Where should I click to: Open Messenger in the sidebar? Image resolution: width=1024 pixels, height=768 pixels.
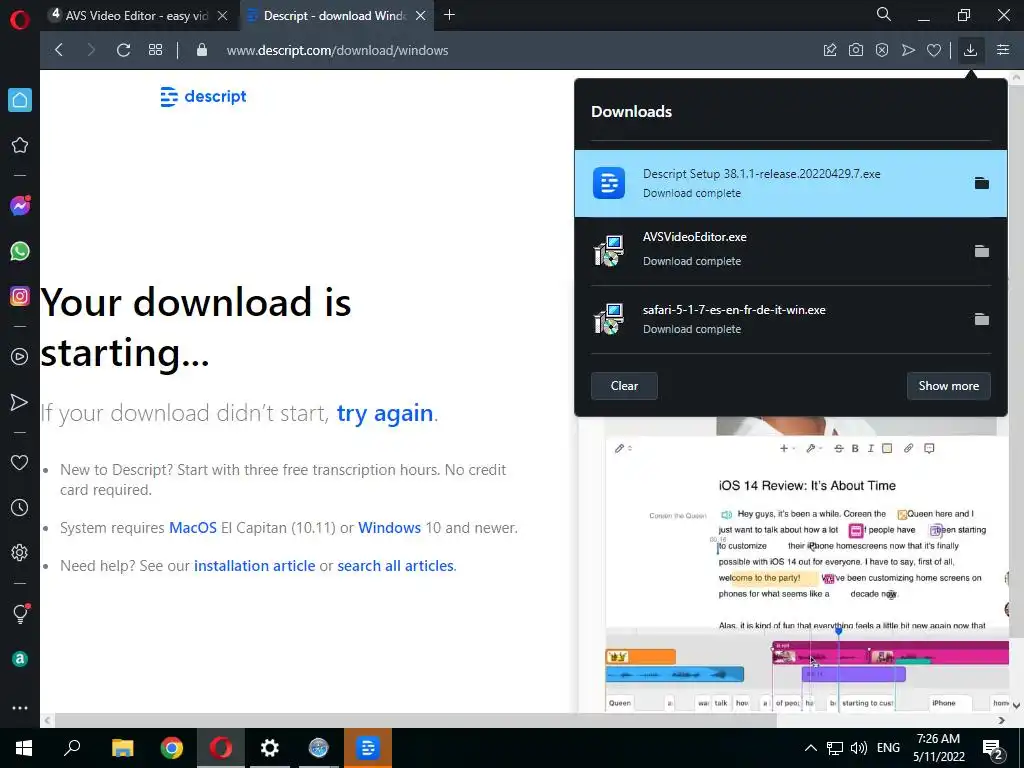[x=20, y=206]
